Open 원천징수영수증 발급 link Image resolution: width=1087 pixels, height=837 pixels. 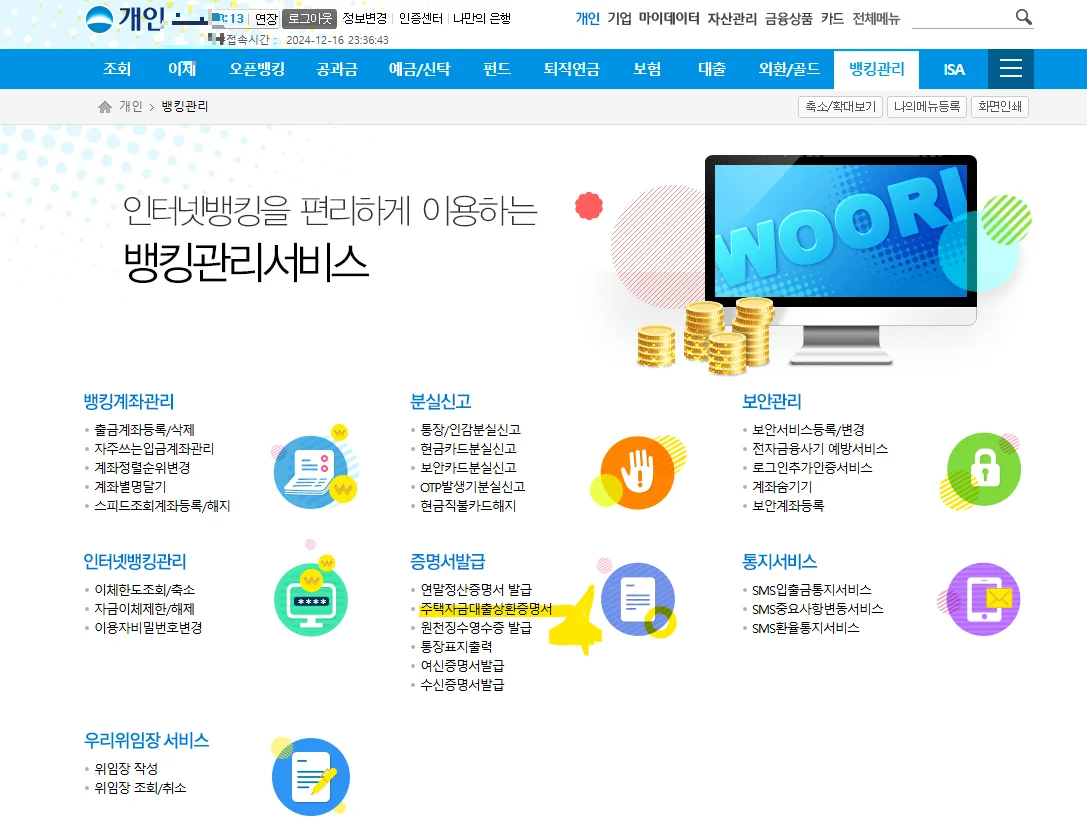coord(476,628)
